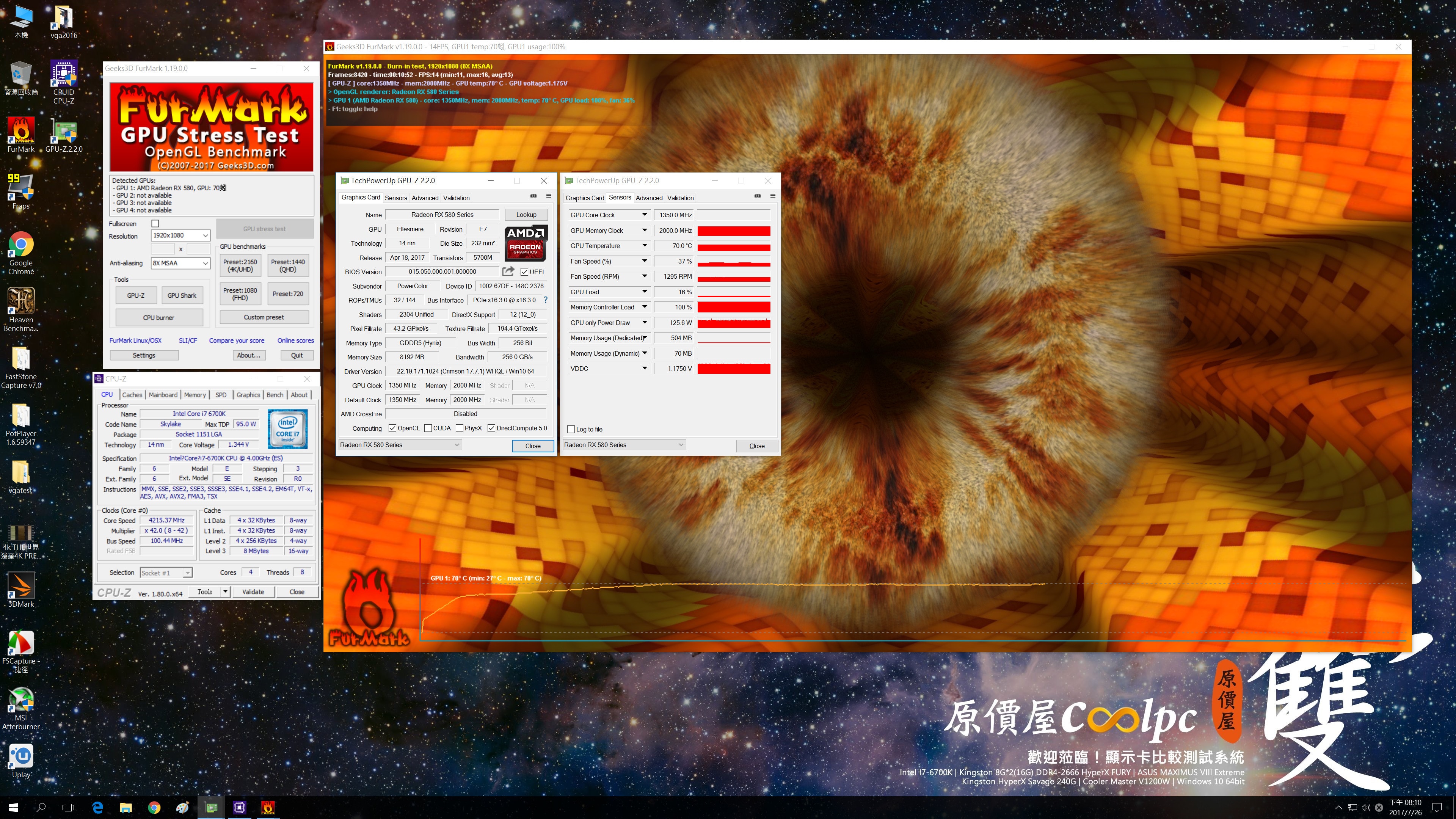Screen dimensions: 1456x819
Task: Open the Online scores link in FurMark
Action: [x=296, y=341]
